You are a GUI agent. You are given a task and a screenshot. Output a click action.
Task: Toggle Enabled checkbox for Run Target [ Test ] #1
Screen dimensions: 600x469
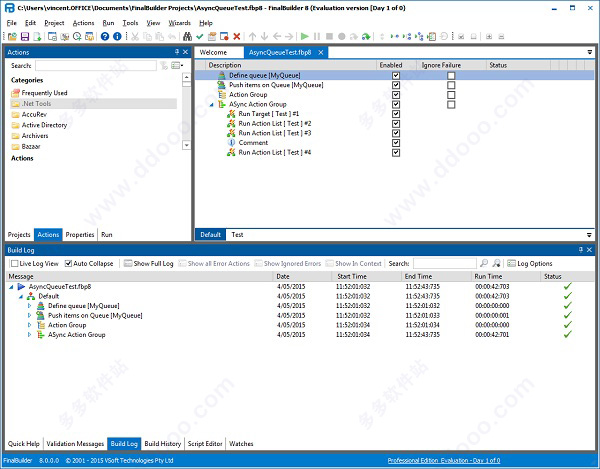click(396, 114)
